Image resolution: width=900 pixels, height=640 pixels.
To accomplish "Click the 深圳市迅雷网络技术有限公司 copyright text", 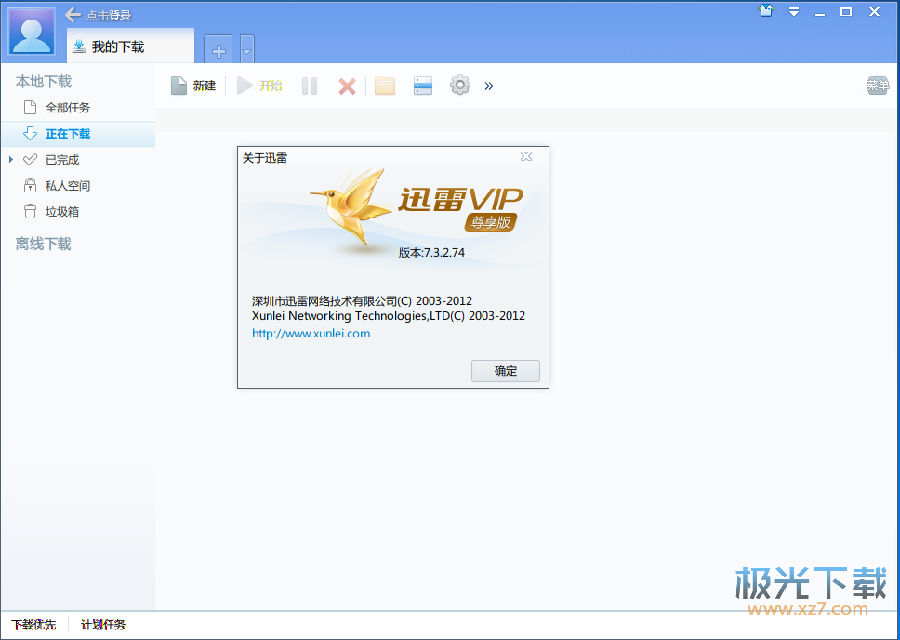I will pyautogui.click(x=362, y=301).
